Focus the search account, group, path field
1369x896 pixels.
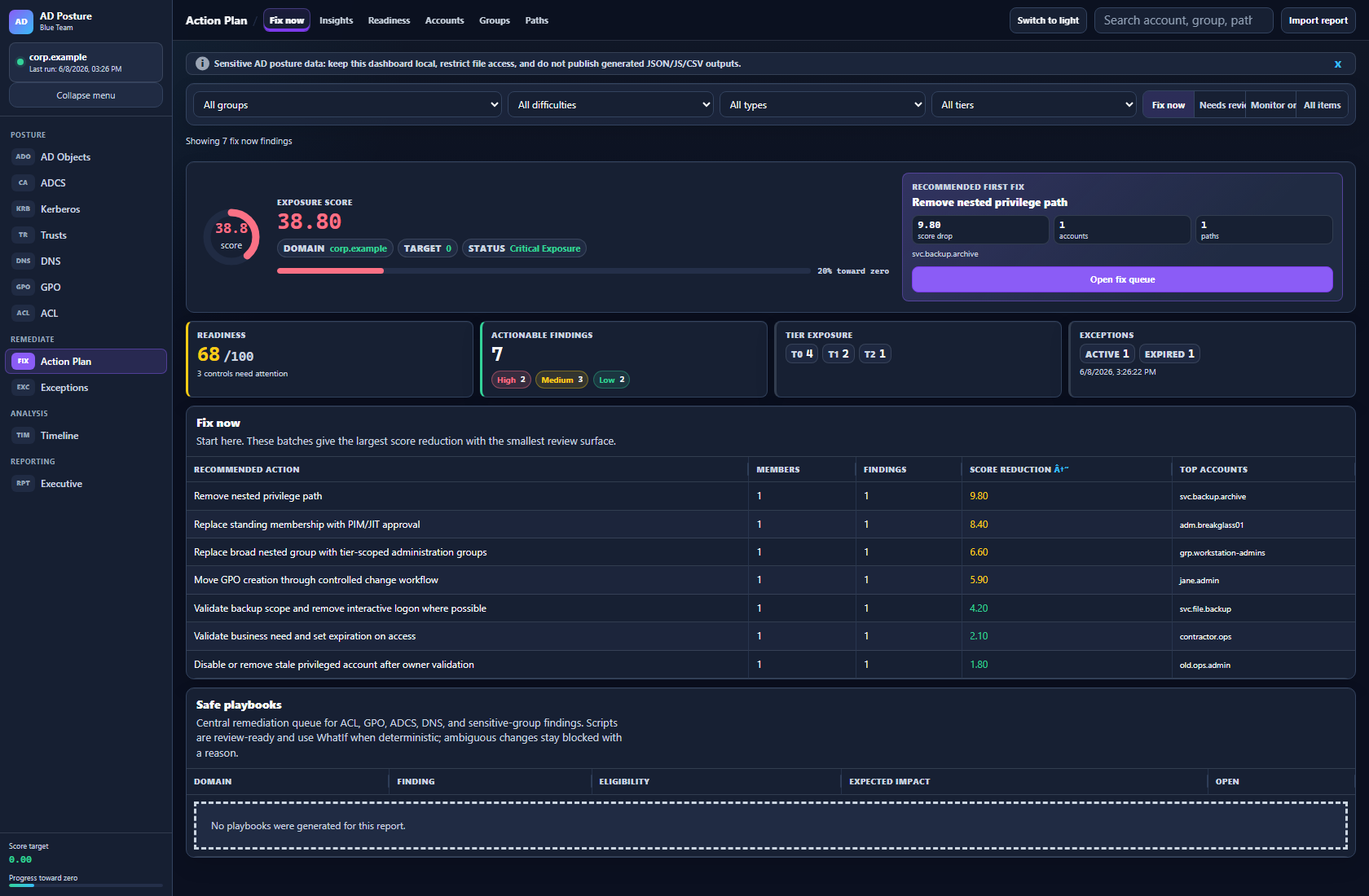(x=1184, y=20)
